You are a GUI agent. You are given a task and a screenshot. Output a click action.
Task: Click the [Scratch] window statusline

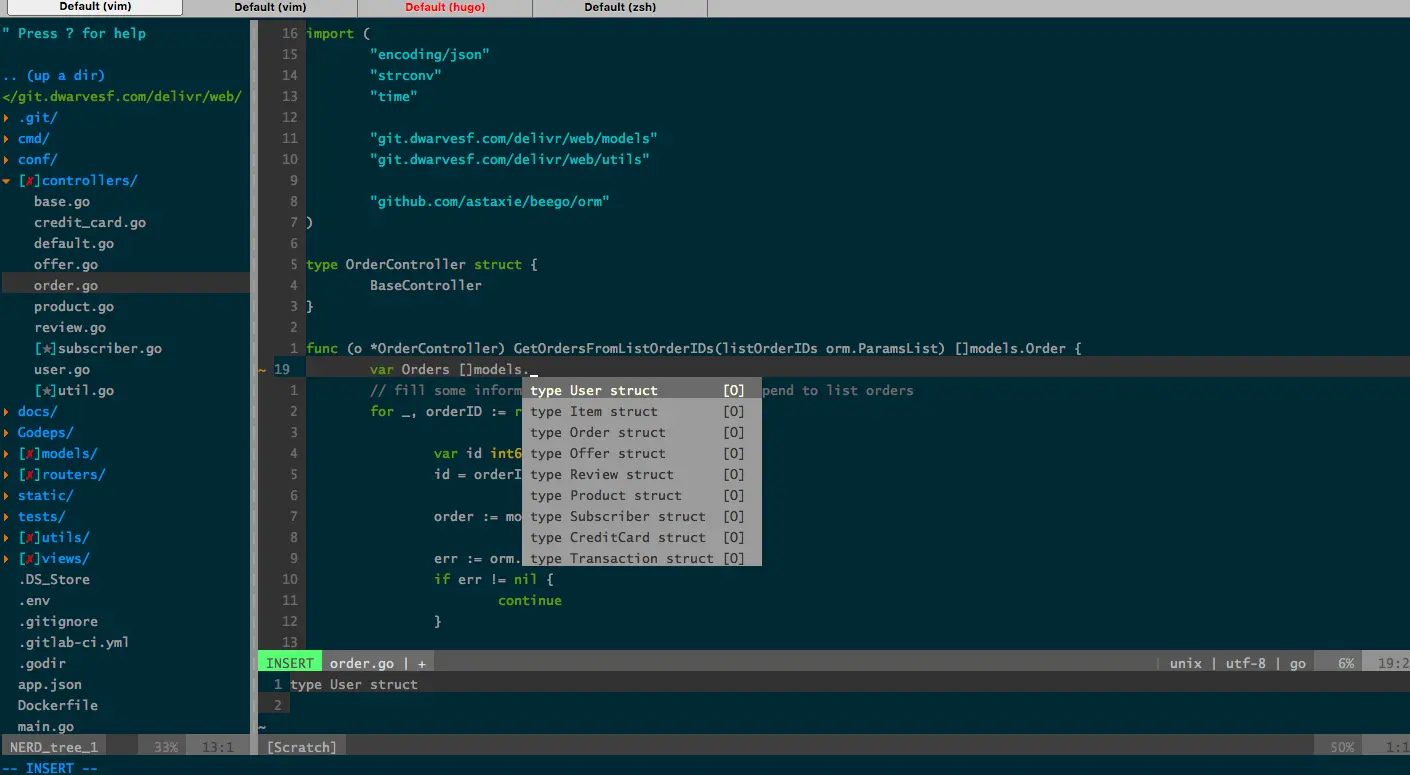pos(302,747)
